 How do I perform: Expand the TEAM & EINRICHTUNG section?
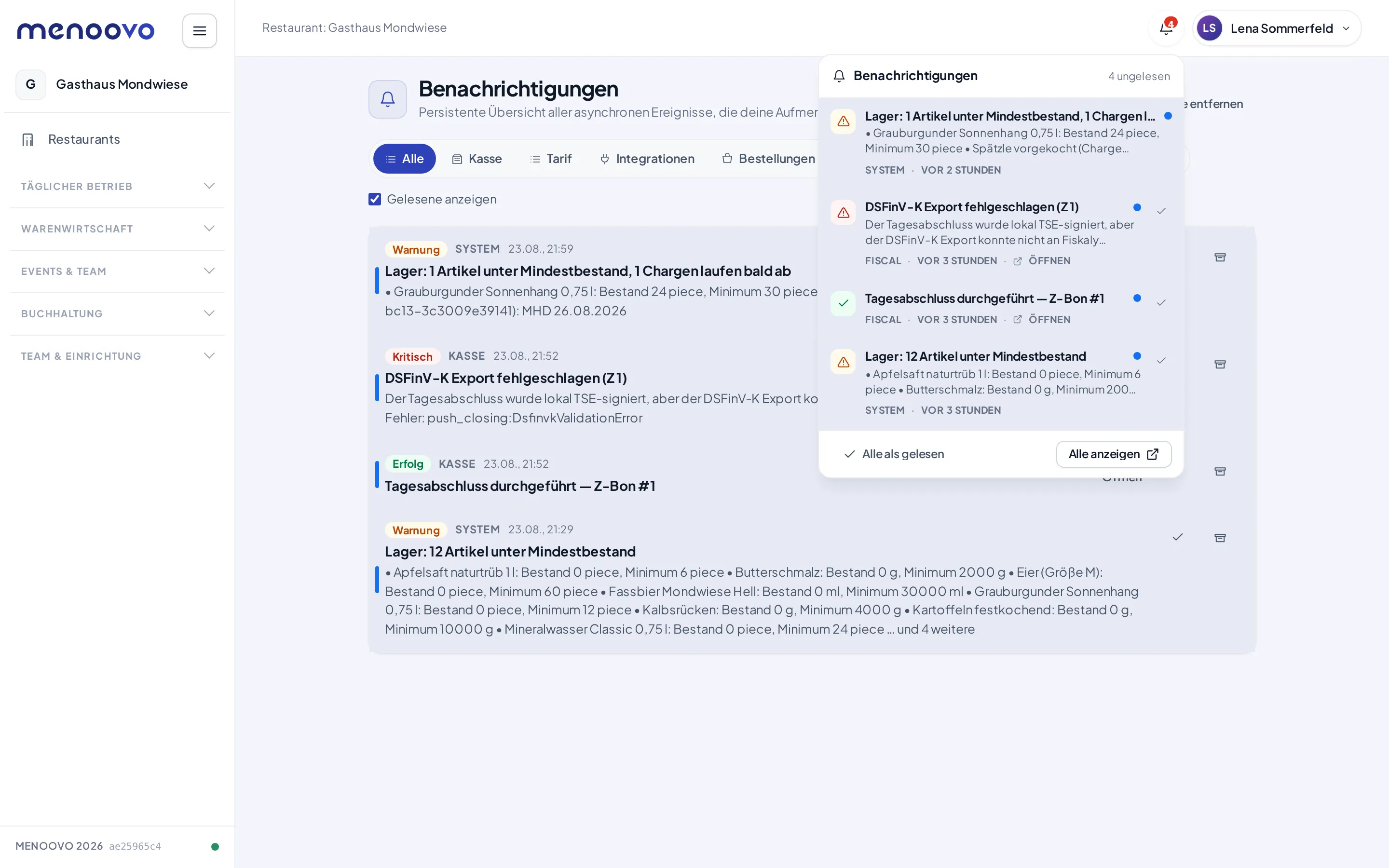[117, 356]
